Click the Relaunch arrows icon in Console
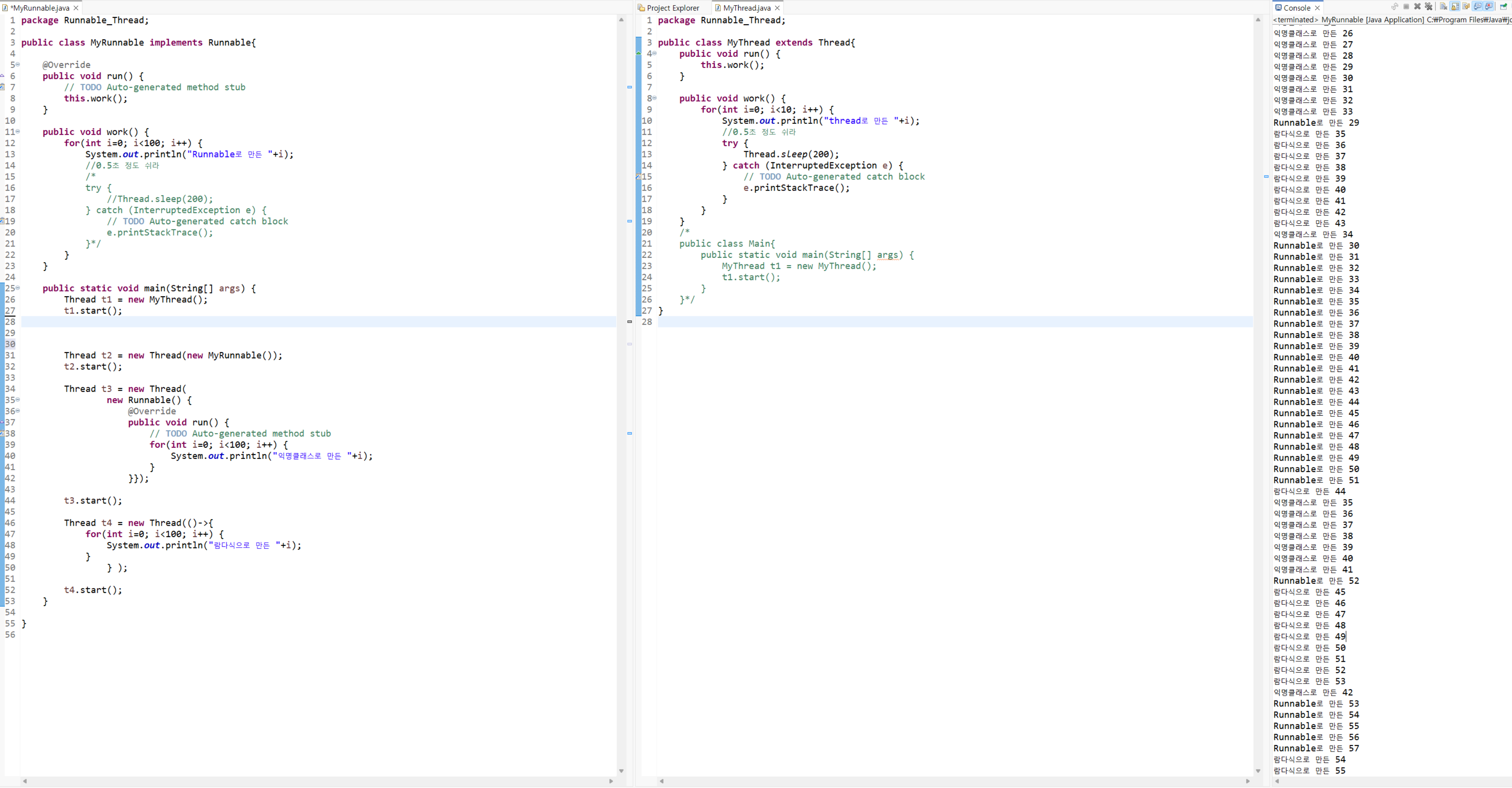 point(1395,6)
